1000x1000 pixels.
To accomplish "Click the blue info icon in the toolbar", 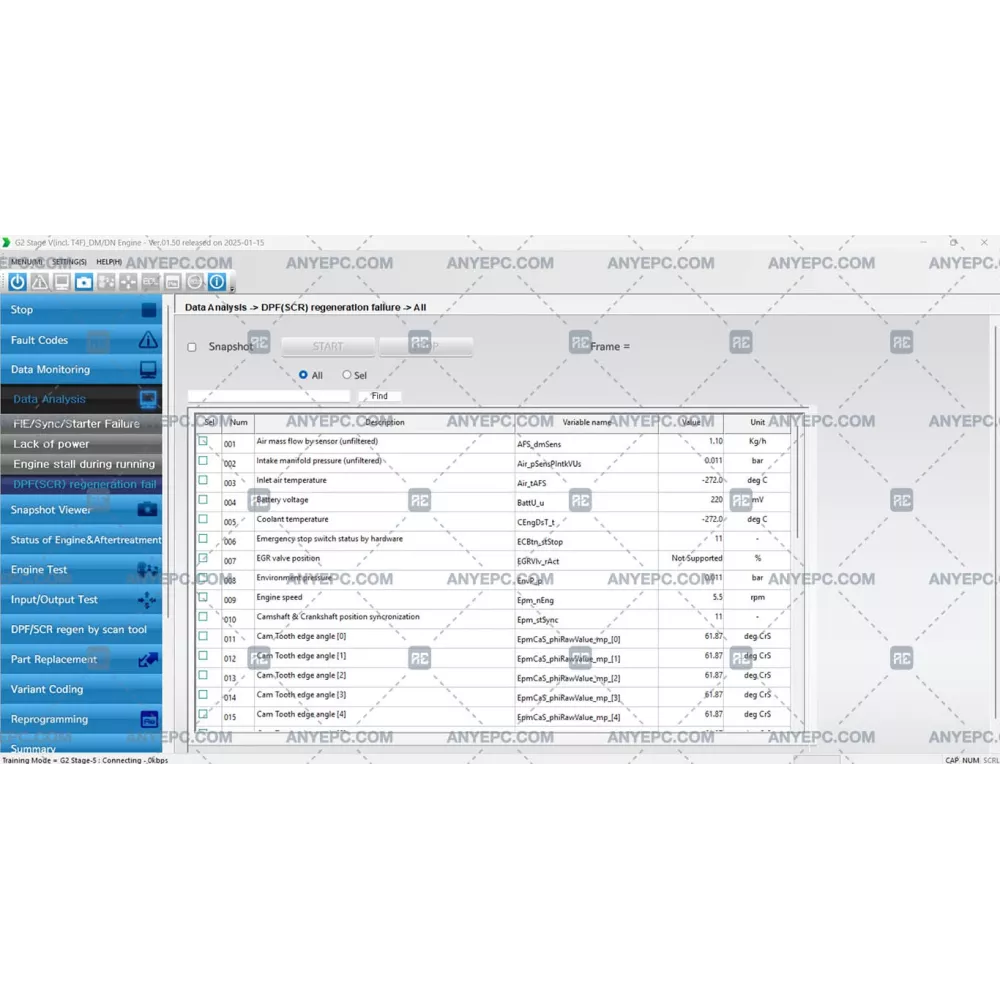I will [217, 282].
